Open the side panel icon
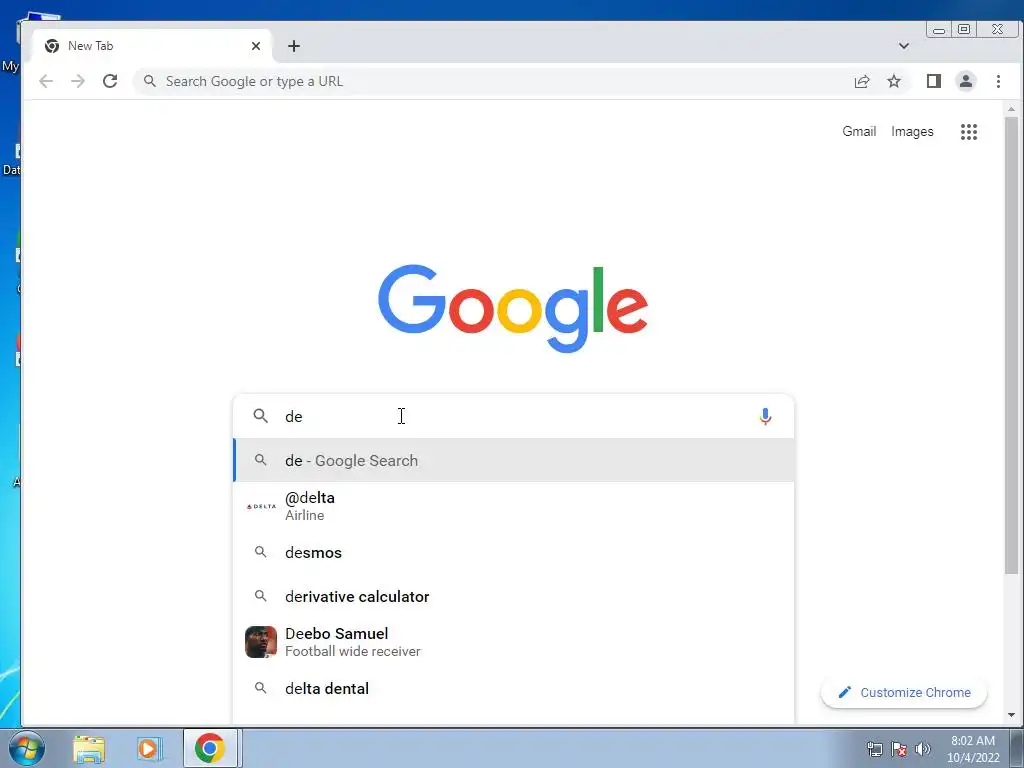 [934, 81]
